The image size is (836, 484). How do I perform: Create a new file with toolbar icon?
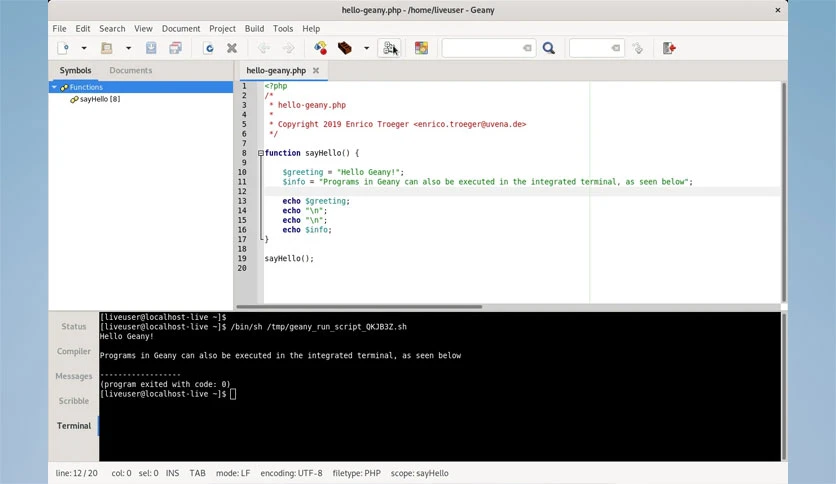click(63, 49)
